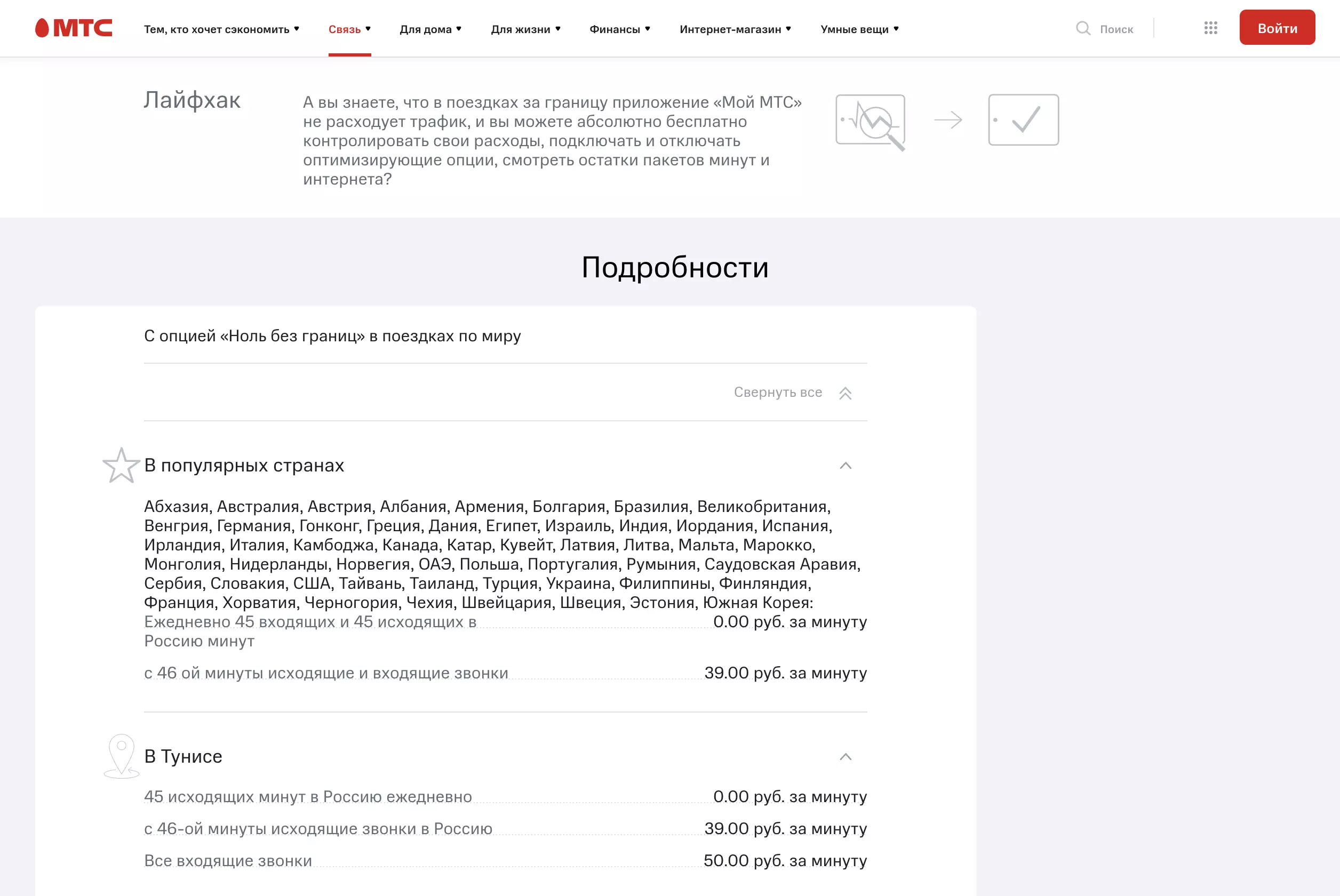This screenshot has width=1340, height=896.
Task: Click the 'Подробности' heading
Action: coord(675,267)
